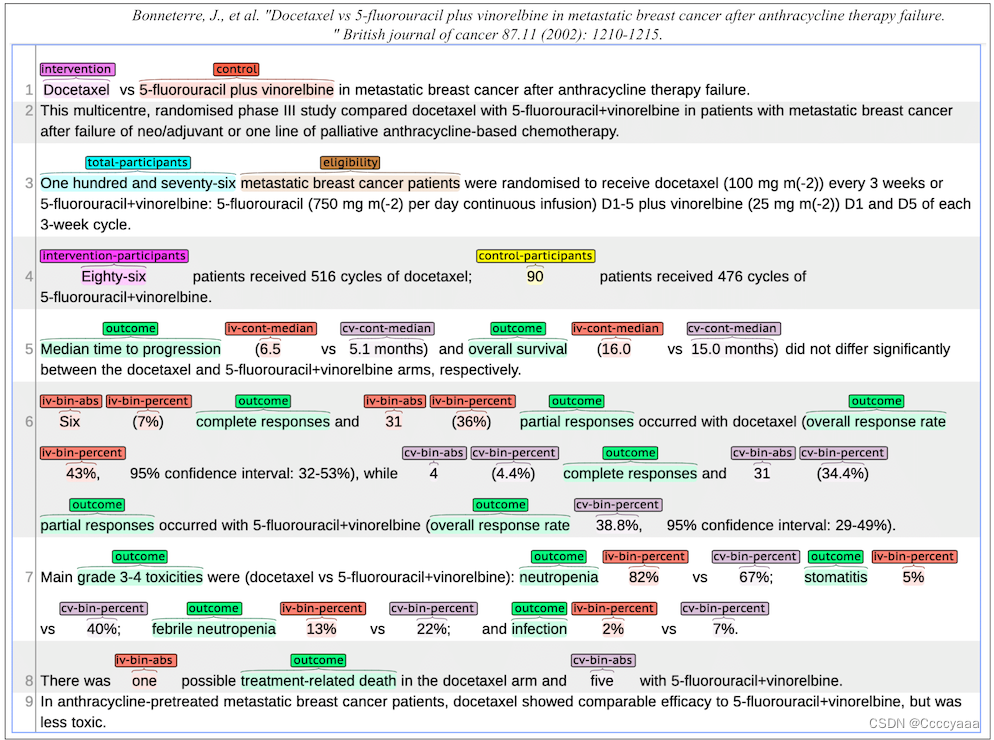Select the '5%' percent span after stomatitis
994x740 pixels.
913,577
